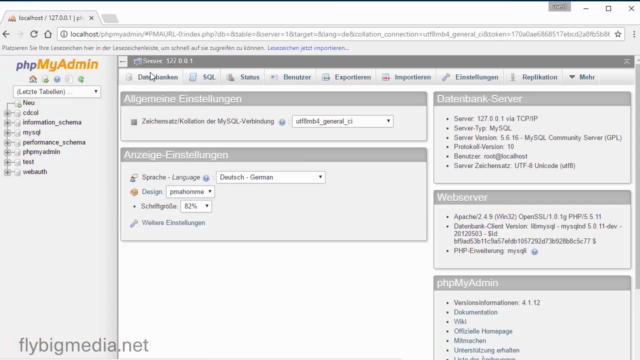Switch to the Status tab

[x=243, y=77]
